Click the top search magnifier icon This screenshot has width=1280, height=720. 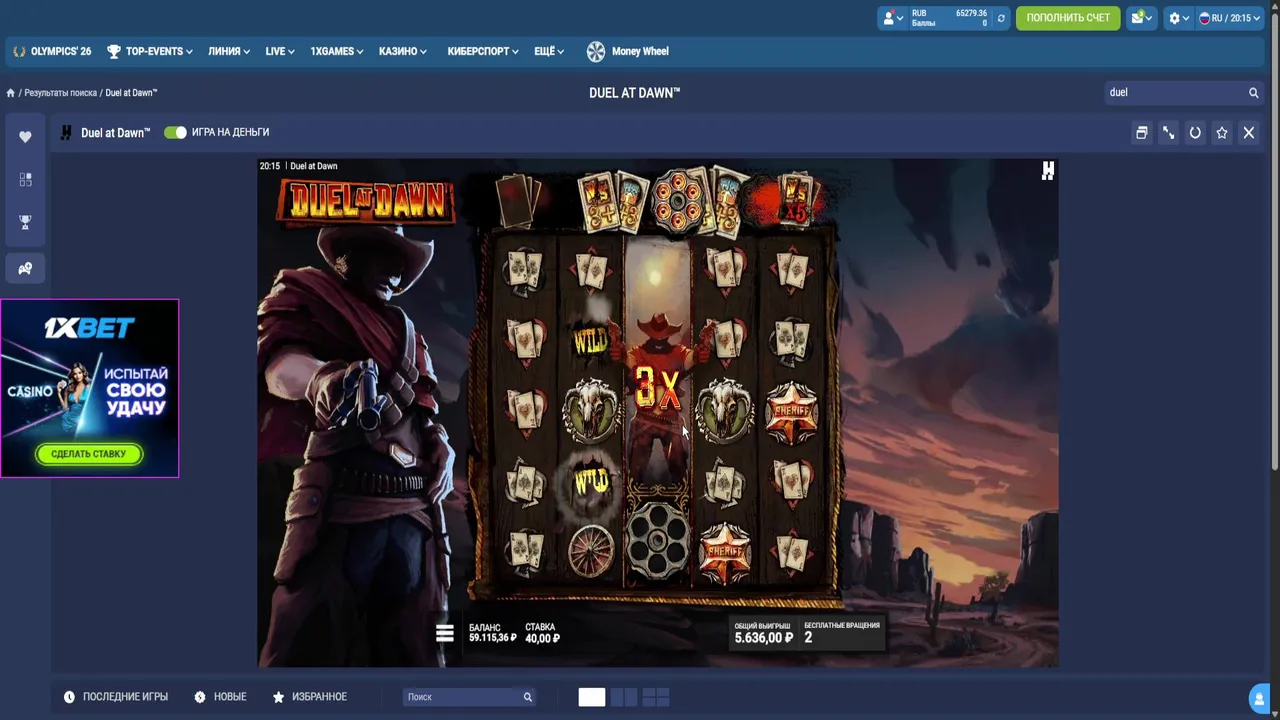click(x=1253, y=92)
